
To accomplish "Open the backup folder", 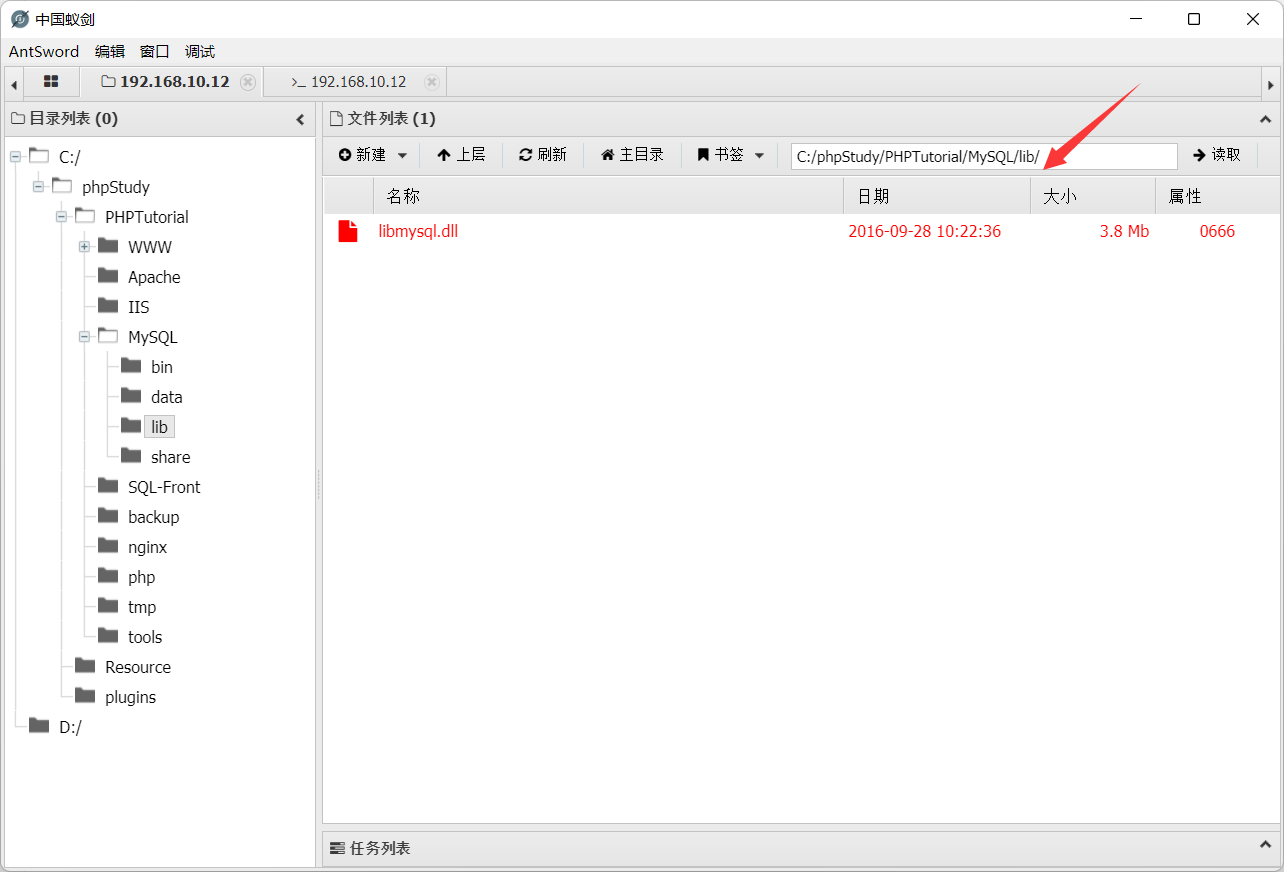I will pos(139,516).
